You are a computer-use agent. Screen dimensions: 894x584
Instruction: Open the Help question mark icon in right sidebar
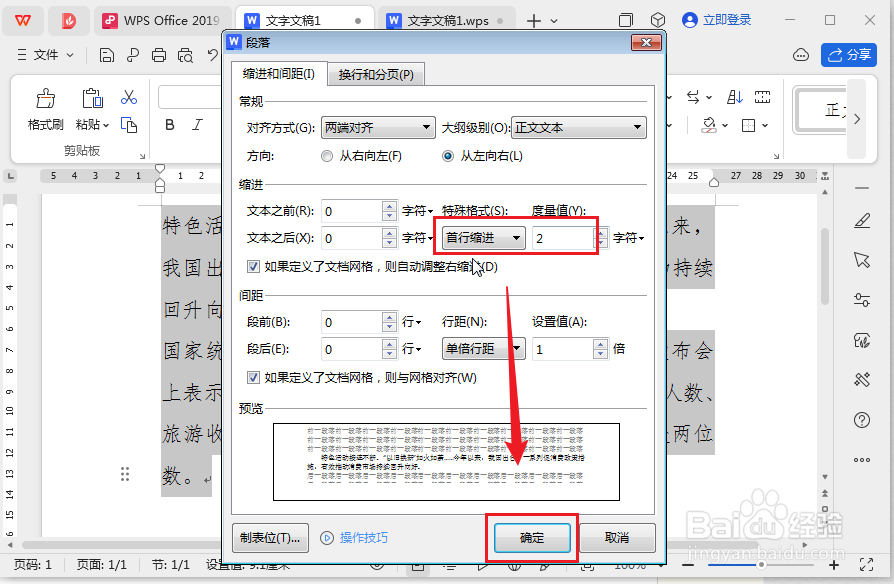(x=862, y=420)
